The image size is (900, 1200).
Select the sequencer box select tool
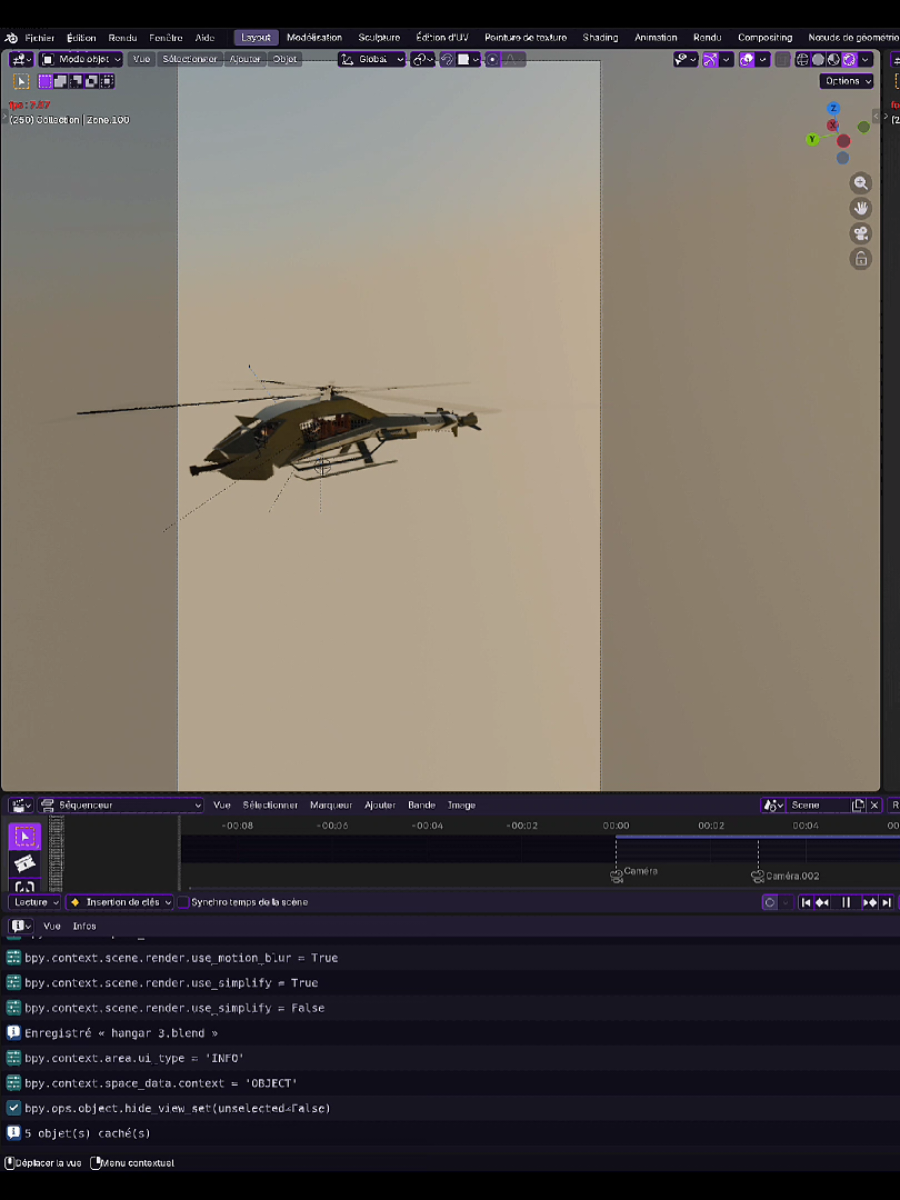pos(25,836)
